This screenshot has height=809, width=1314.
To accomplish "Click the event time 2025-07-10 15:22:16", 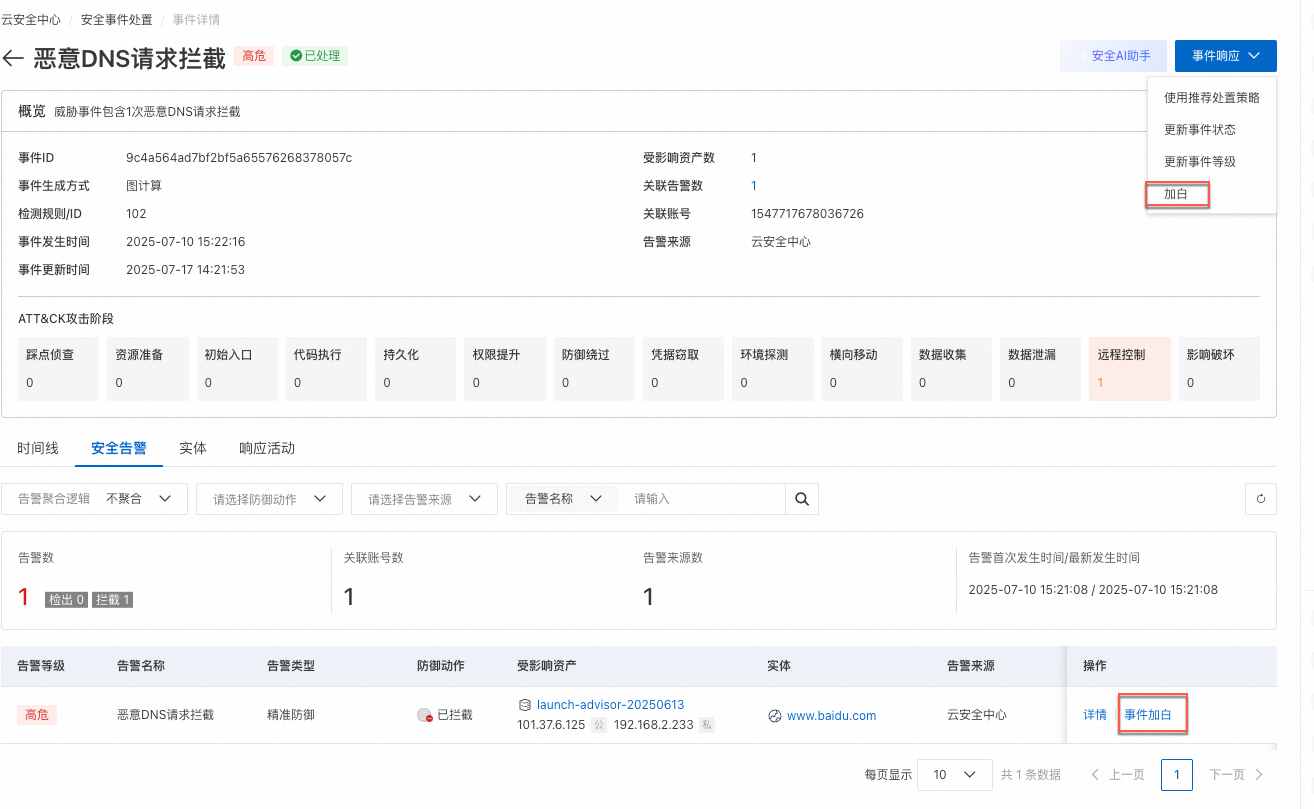I will (x=186, y=242).
